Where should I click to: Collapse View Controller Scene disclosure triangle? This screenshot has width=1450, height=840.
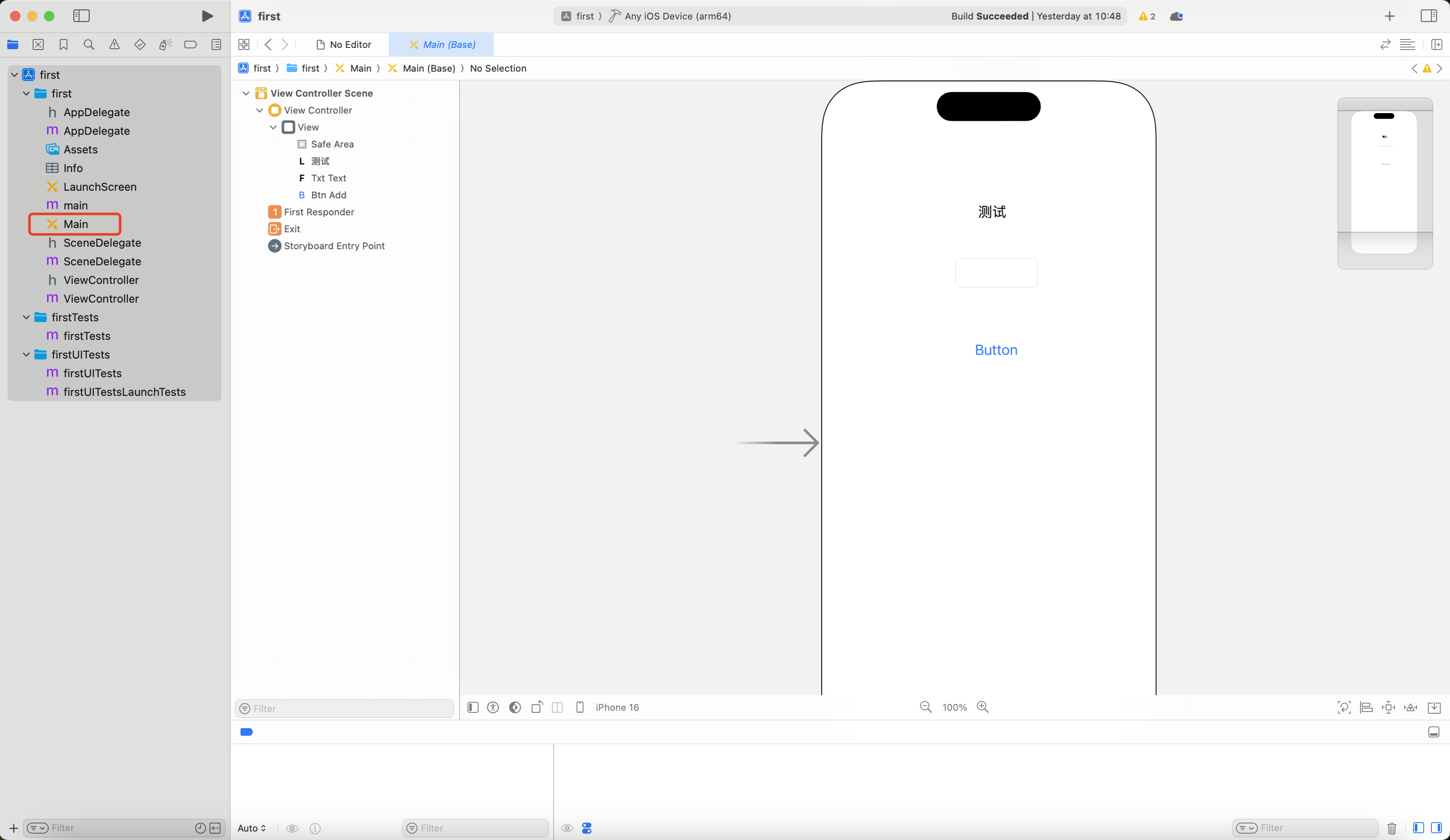(246, 93)
